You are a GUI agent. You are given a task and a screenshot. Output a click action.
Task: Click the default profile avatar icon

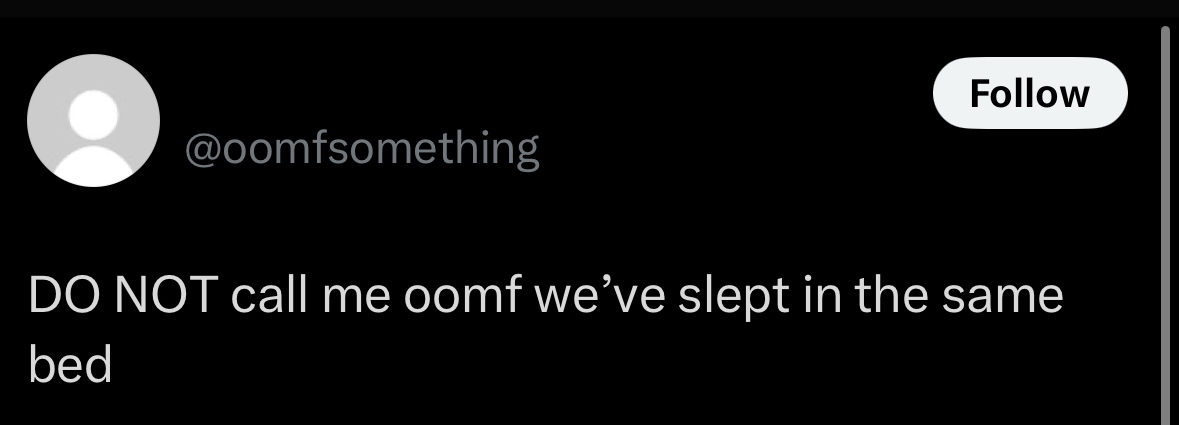93,120
